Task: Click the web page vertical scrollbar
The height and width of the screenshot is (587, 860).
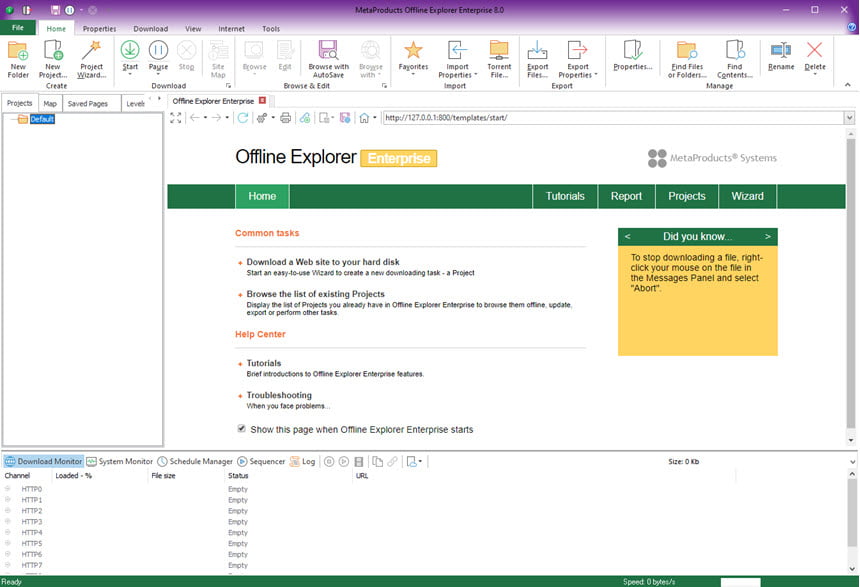Action: point(851,285)
